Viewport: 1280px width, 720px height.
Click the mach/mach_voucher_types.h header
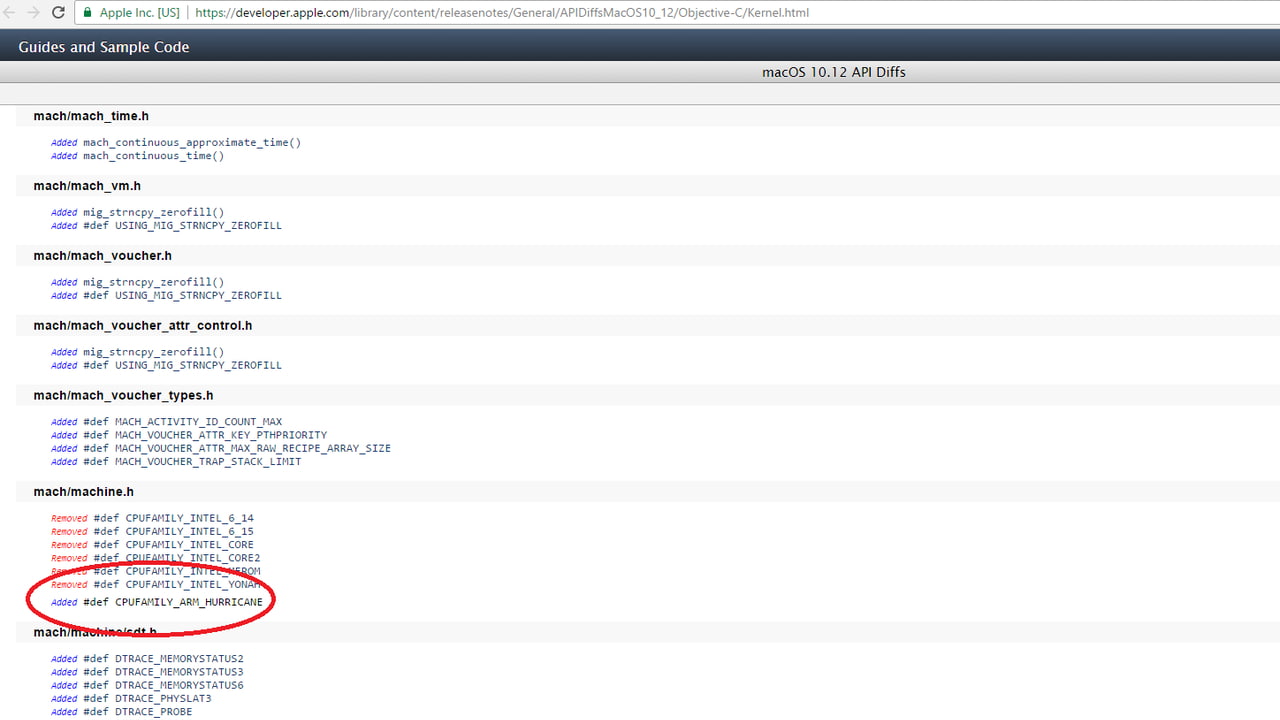coord(123,396)
